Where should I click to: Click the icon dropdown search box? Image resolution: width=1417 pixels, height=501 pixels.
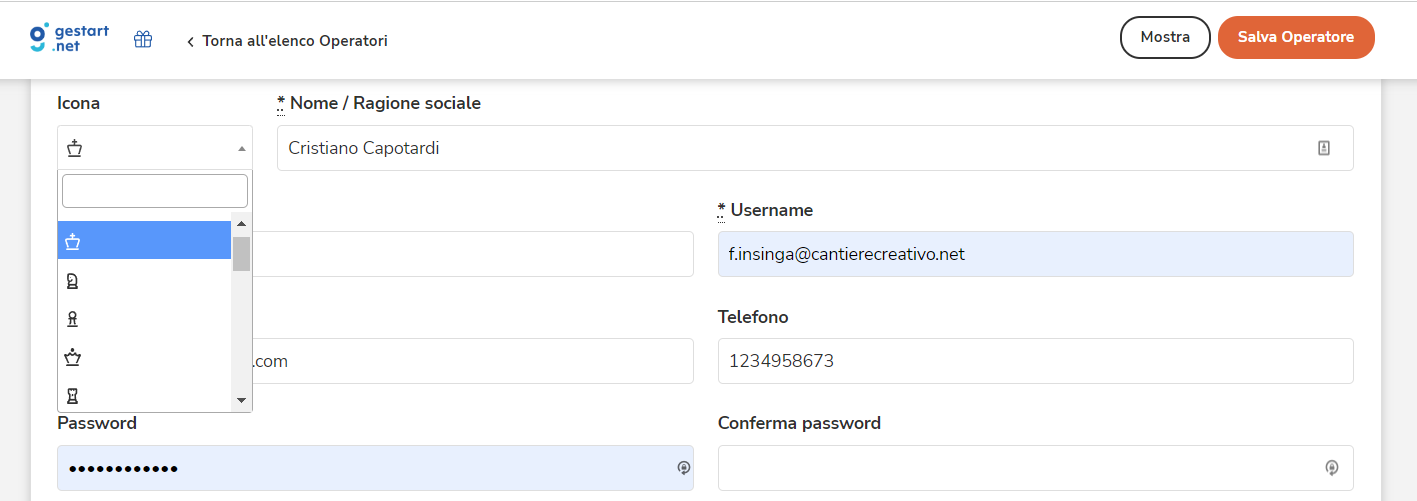pyautogui.click(x=155, y=190)
